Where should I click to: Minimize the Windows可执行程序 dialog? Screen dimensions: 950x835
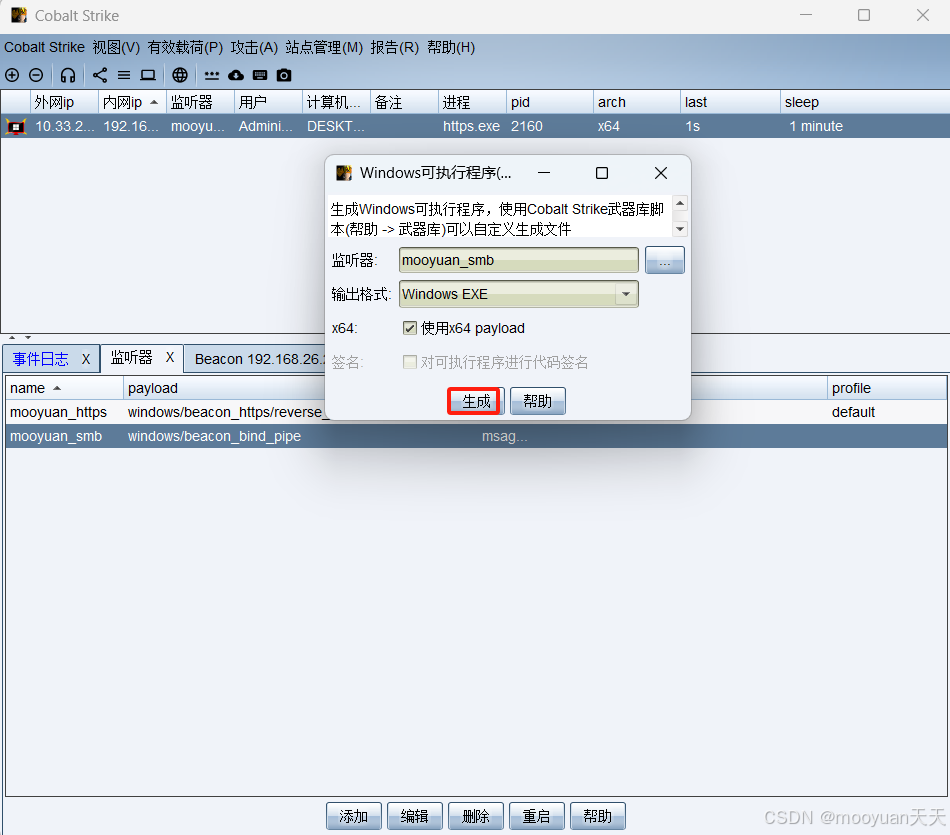point(544,173)
